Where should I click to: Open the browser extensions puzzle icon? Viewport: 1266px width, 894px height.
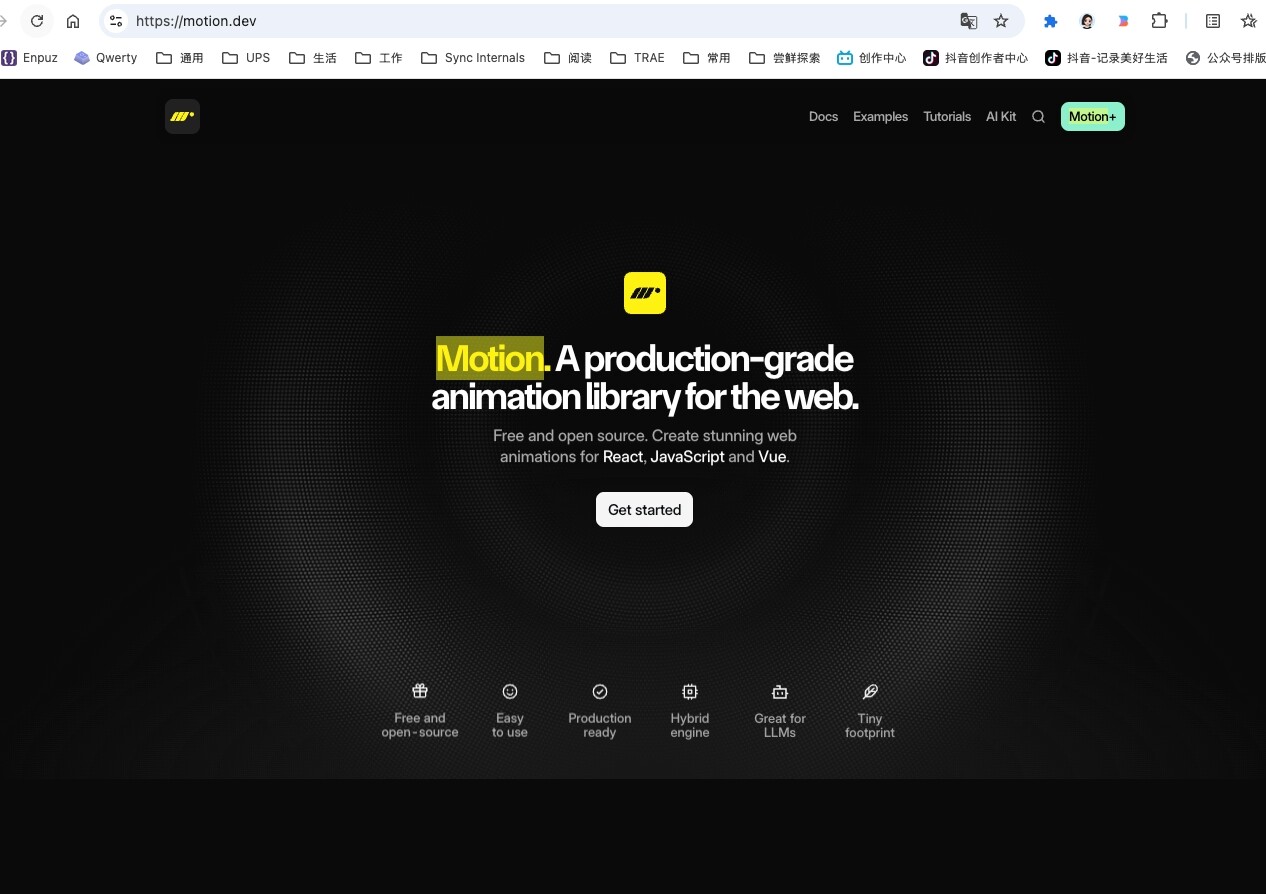click(x=1159, y=21)
